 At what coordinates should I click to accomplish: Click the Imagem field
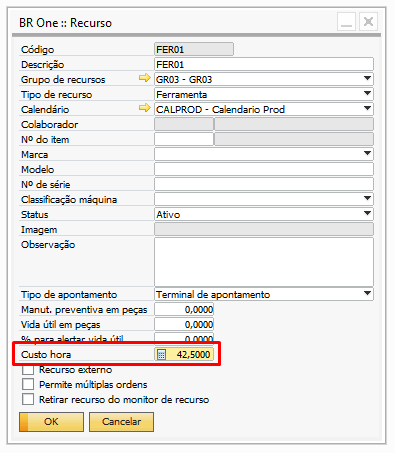click(264, 229)
